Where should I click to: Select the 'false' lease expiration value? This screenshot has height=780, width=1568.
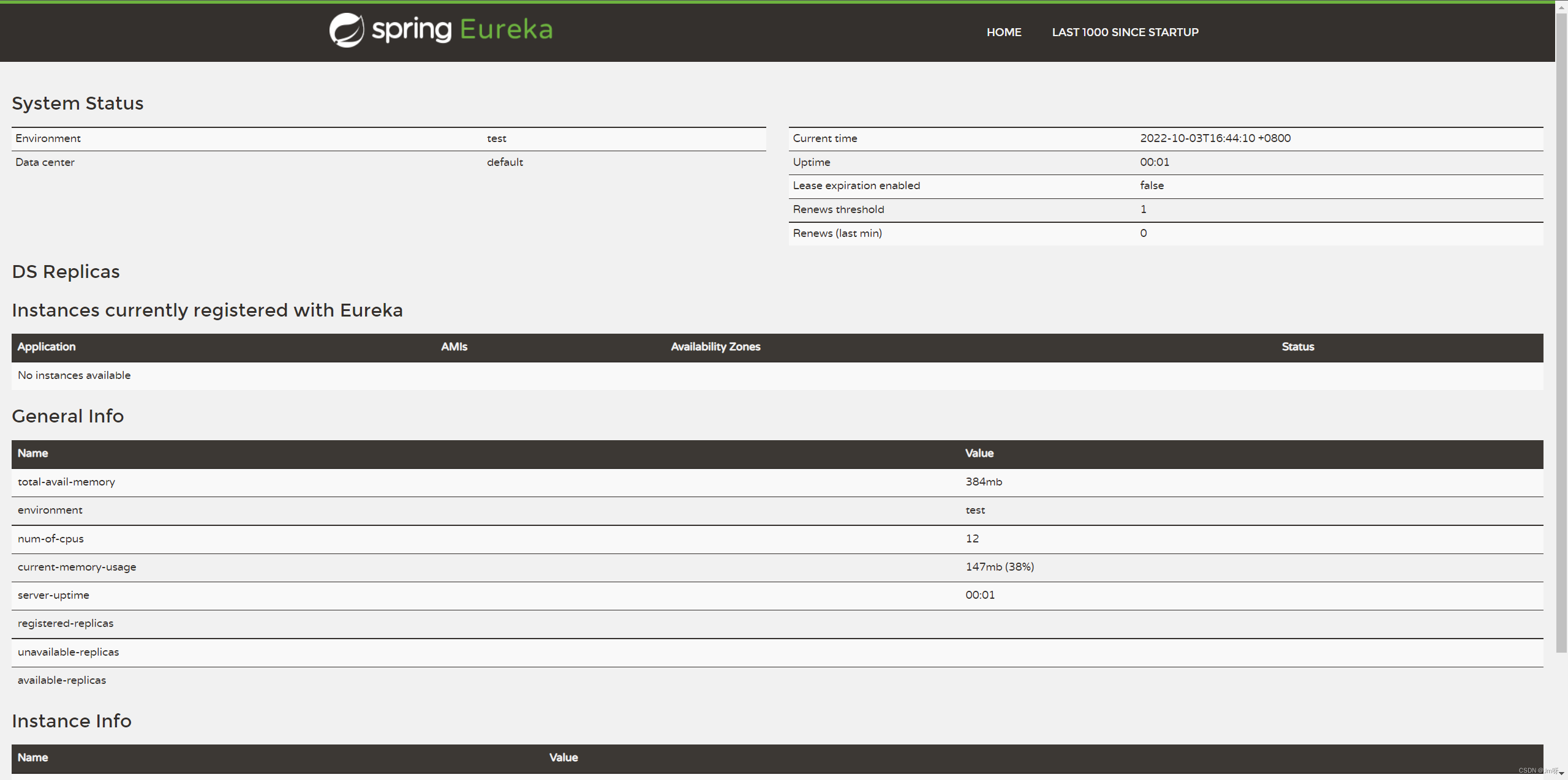point(1151,186)
